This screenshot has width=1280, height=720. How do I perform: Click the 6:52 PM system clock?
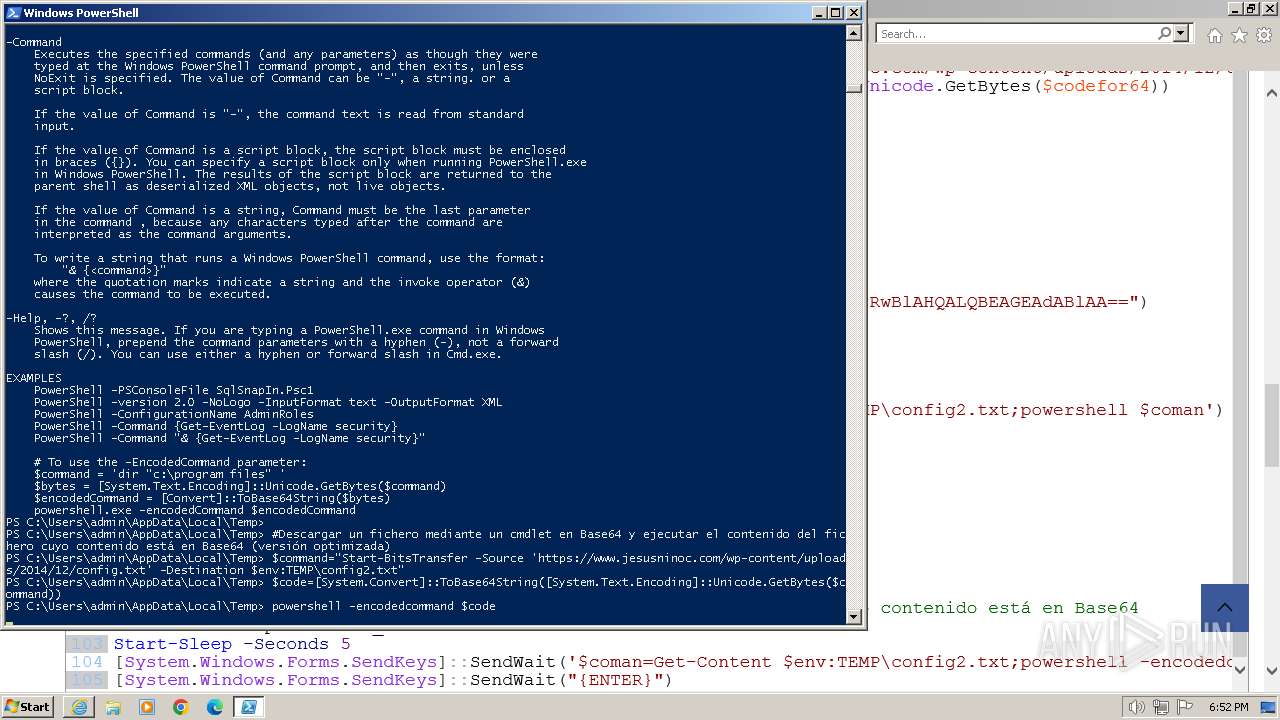[x=1228, y=707]
